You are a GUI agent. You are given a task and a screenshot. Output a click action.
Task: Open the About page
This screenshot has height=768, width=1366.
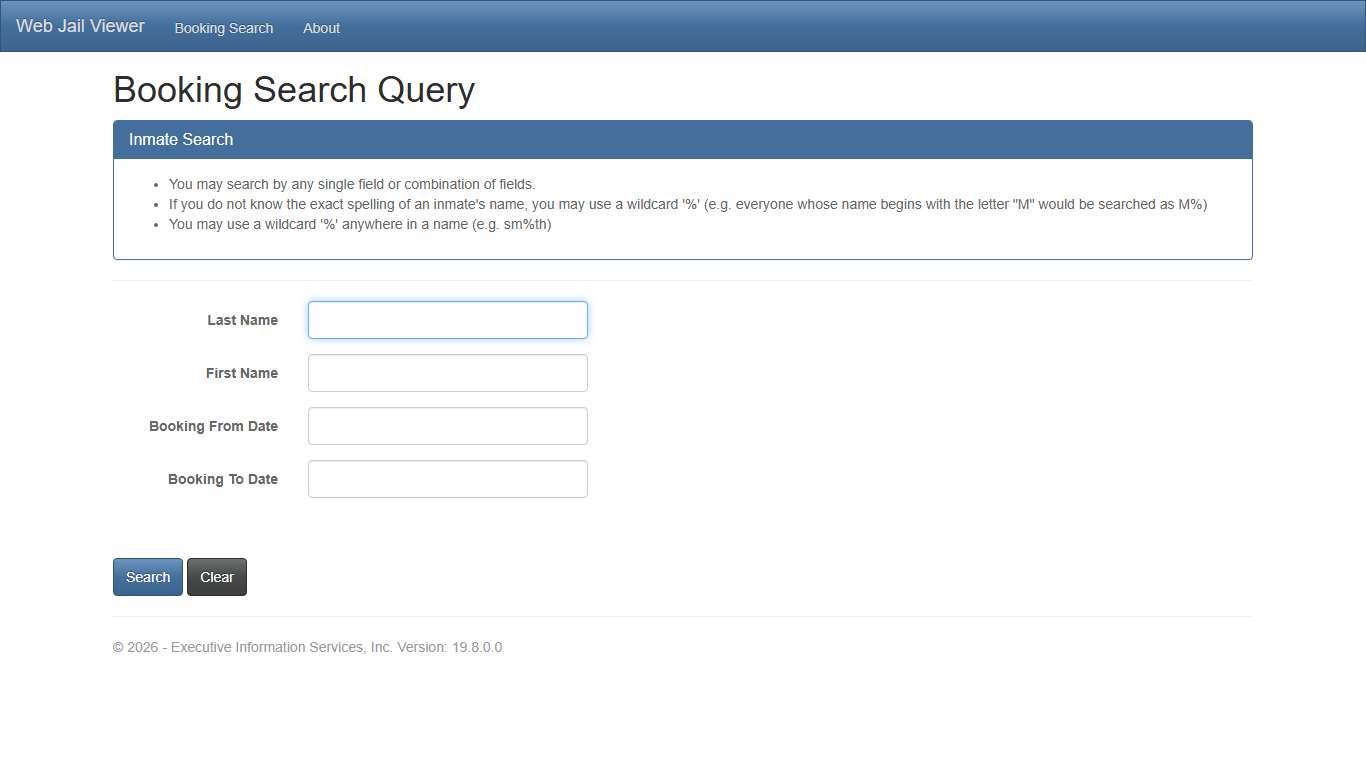(321, 28)
